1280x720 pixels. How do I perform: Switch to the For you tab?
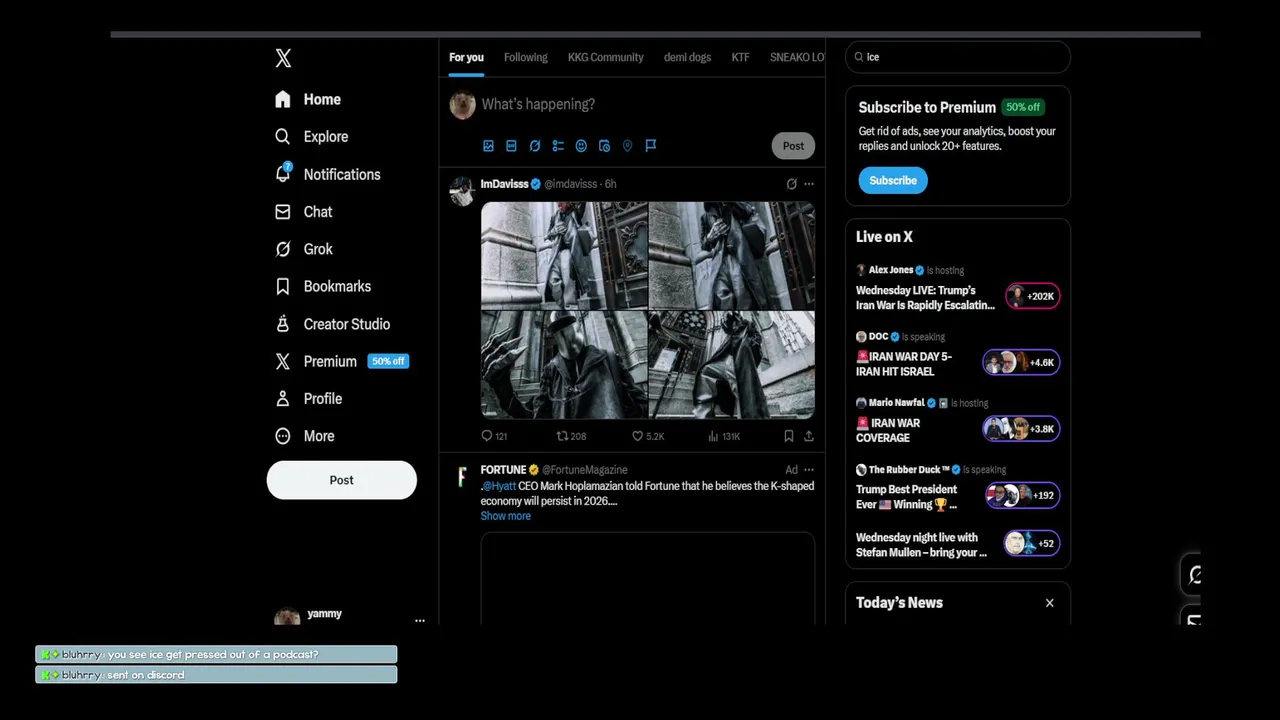point(466,57)
